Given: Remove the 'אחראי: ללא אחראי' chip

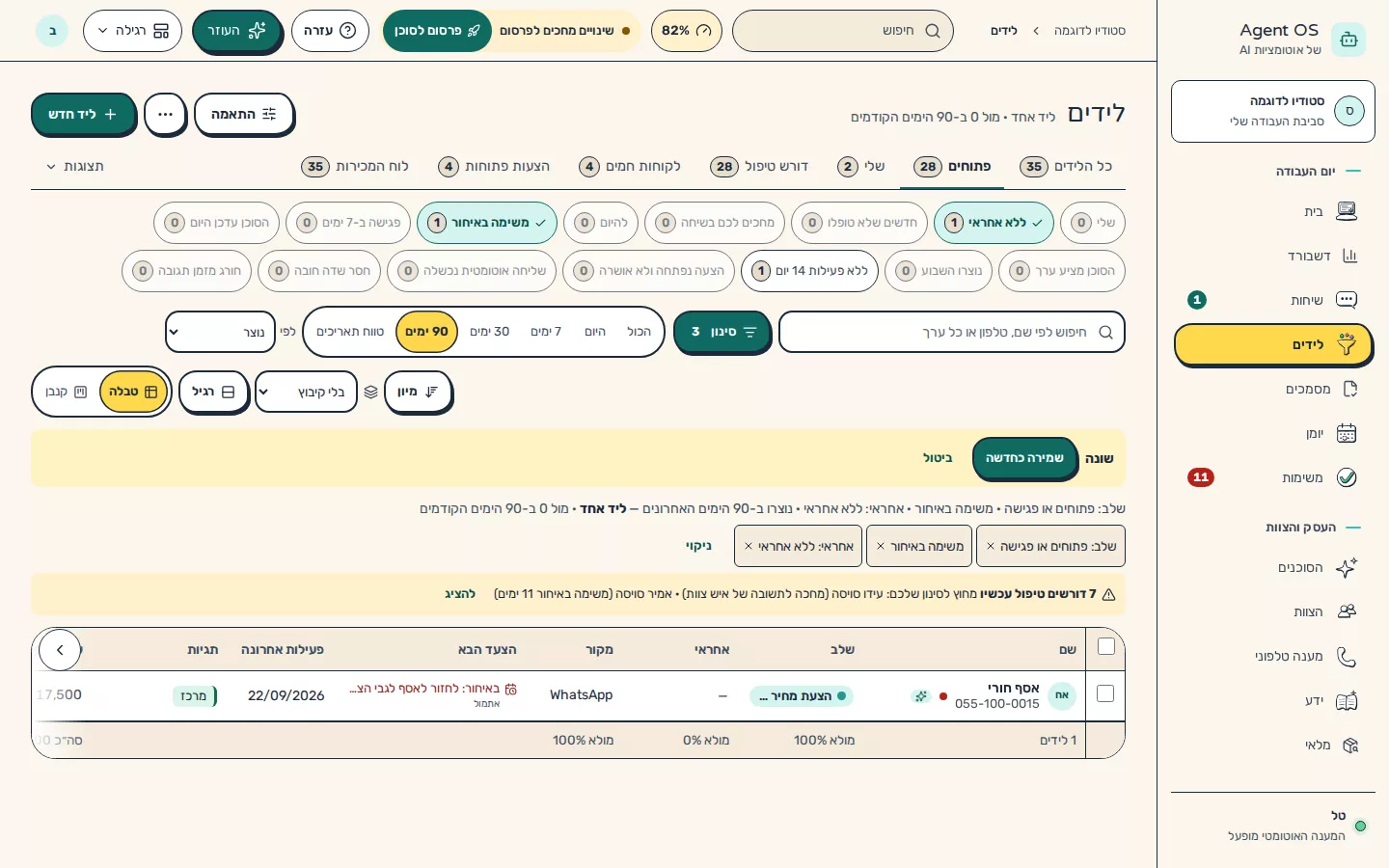Looking at the screenshot, I should [x=748, y=546].
